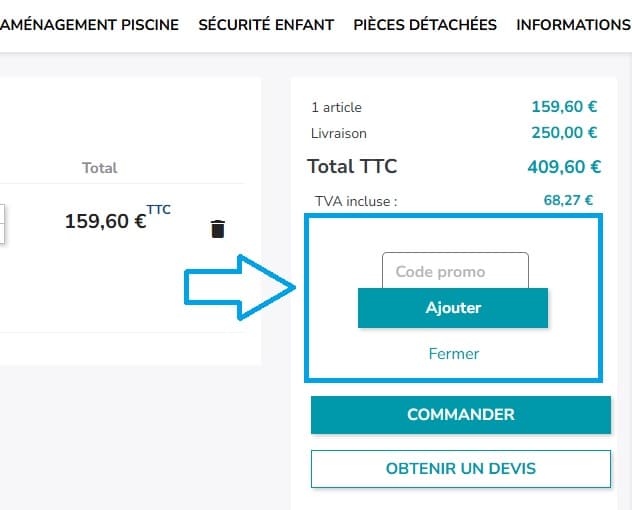Image resolution: width=632 pixels, height=510 pixels.
Task: Click the Fermer link
Action: click(x=454, y=353)
